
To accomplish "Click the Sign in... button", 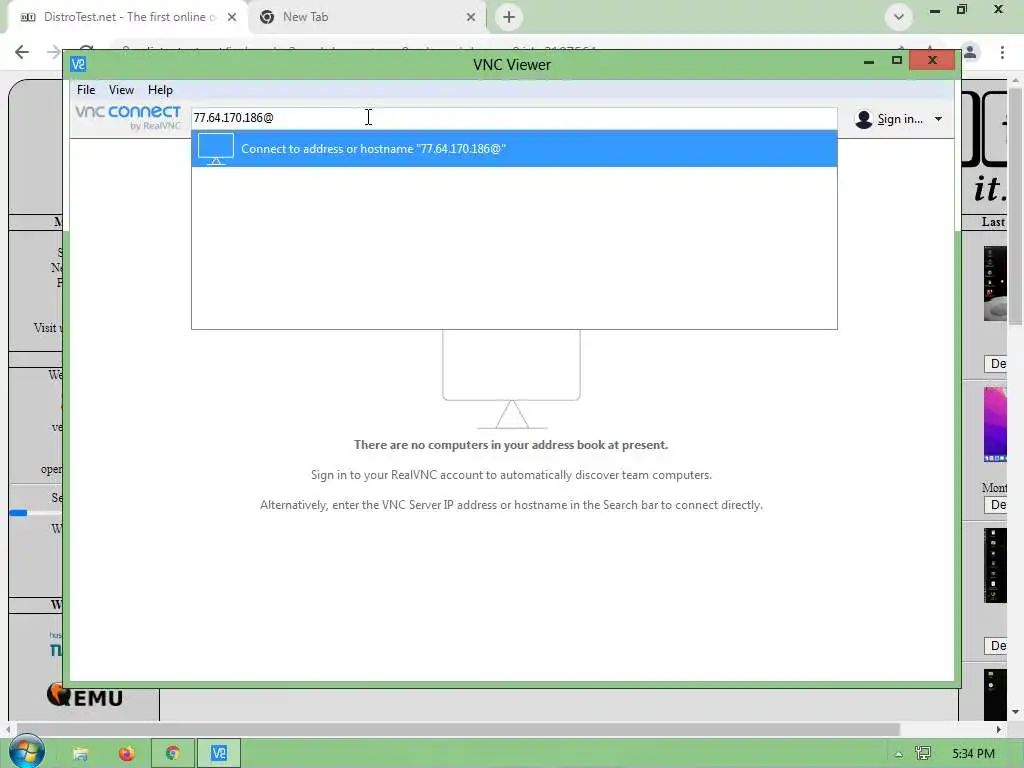I will (899, 119).
